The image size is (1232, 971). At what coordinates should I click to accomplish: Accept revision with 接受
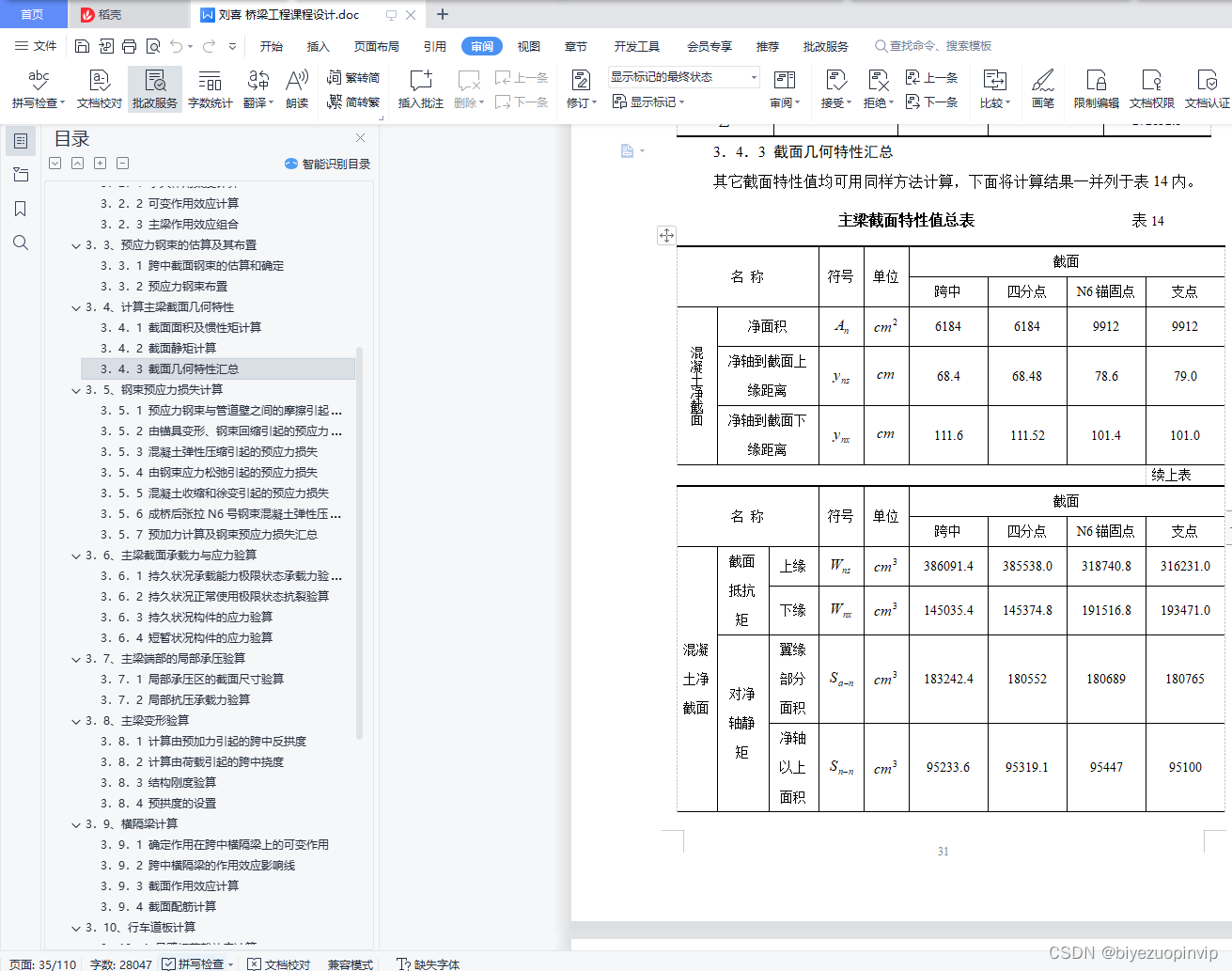point(835,89)
